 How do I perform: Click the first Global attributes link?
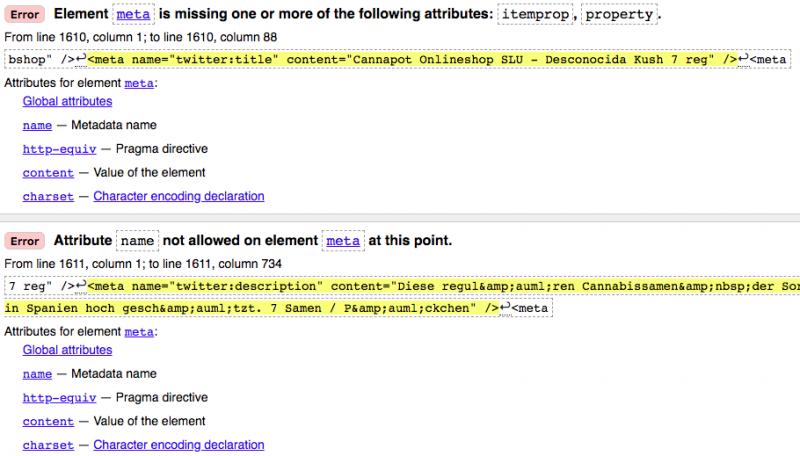(x=67, y=102)
